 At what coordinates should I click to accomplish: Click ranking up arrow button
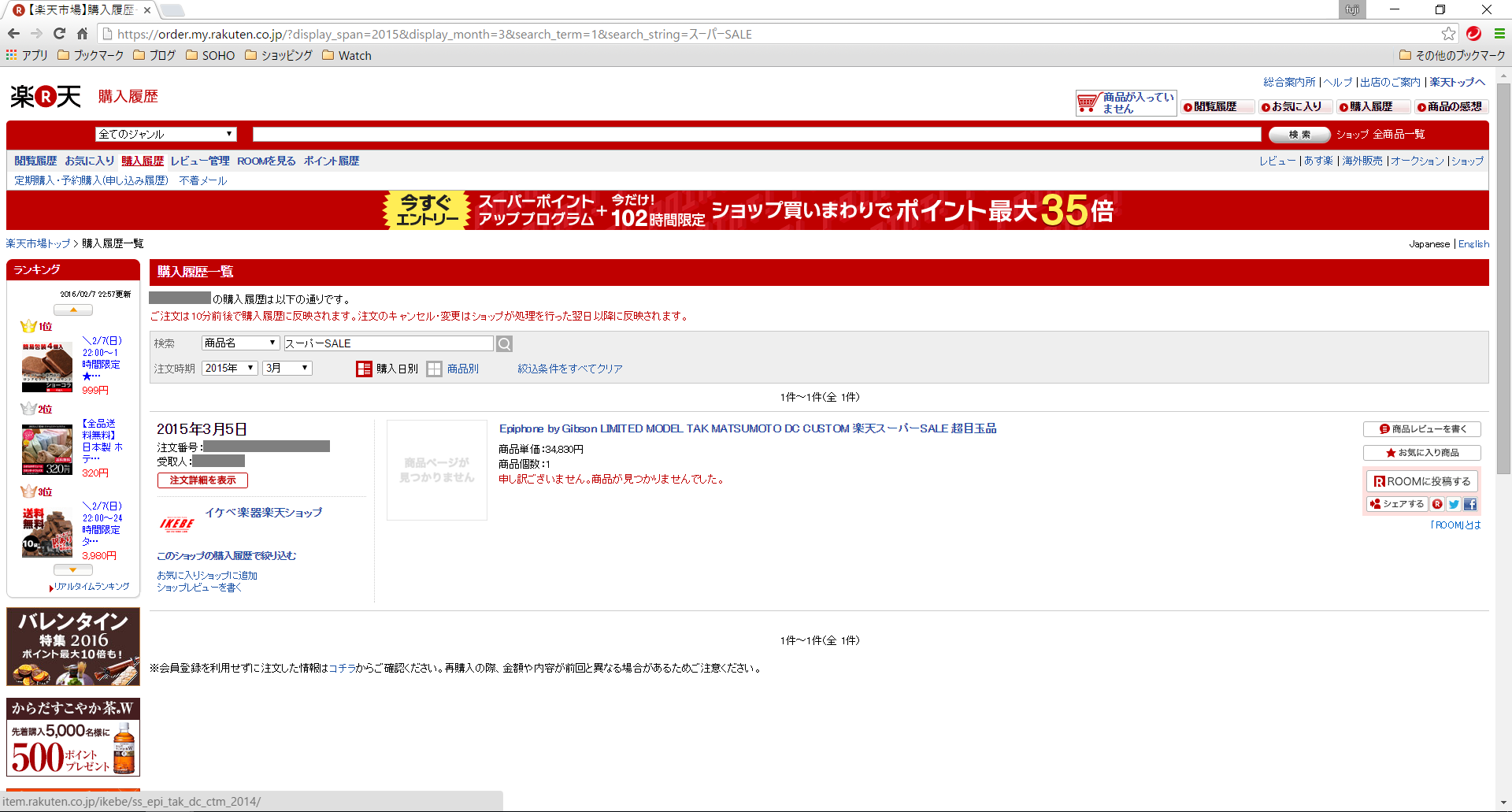[73, 310]
